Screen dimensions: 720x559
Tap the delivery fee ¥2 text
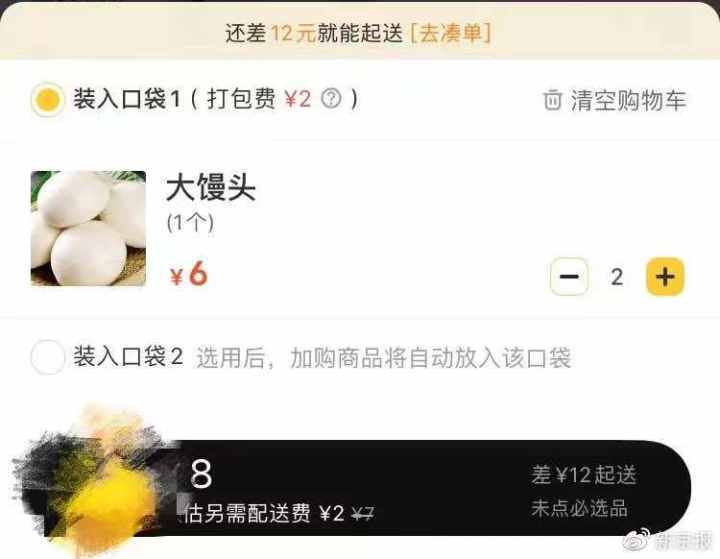point(332,513)
